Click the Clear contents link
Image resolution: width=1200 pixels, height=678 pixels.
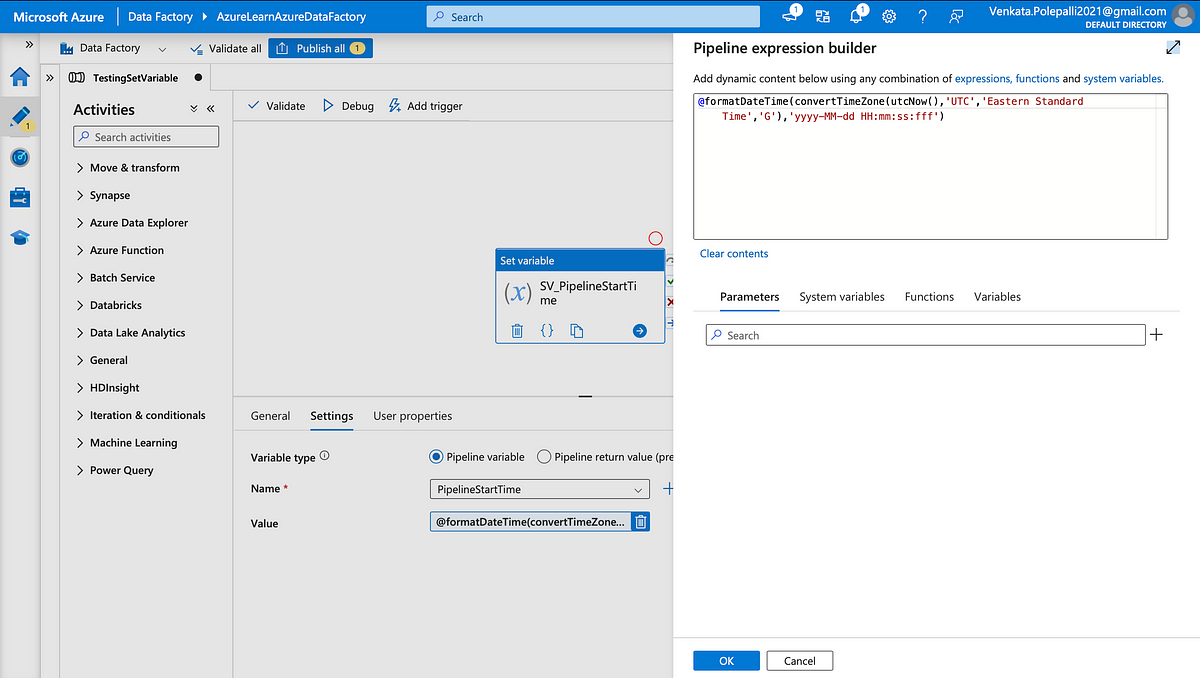[734, 254]
